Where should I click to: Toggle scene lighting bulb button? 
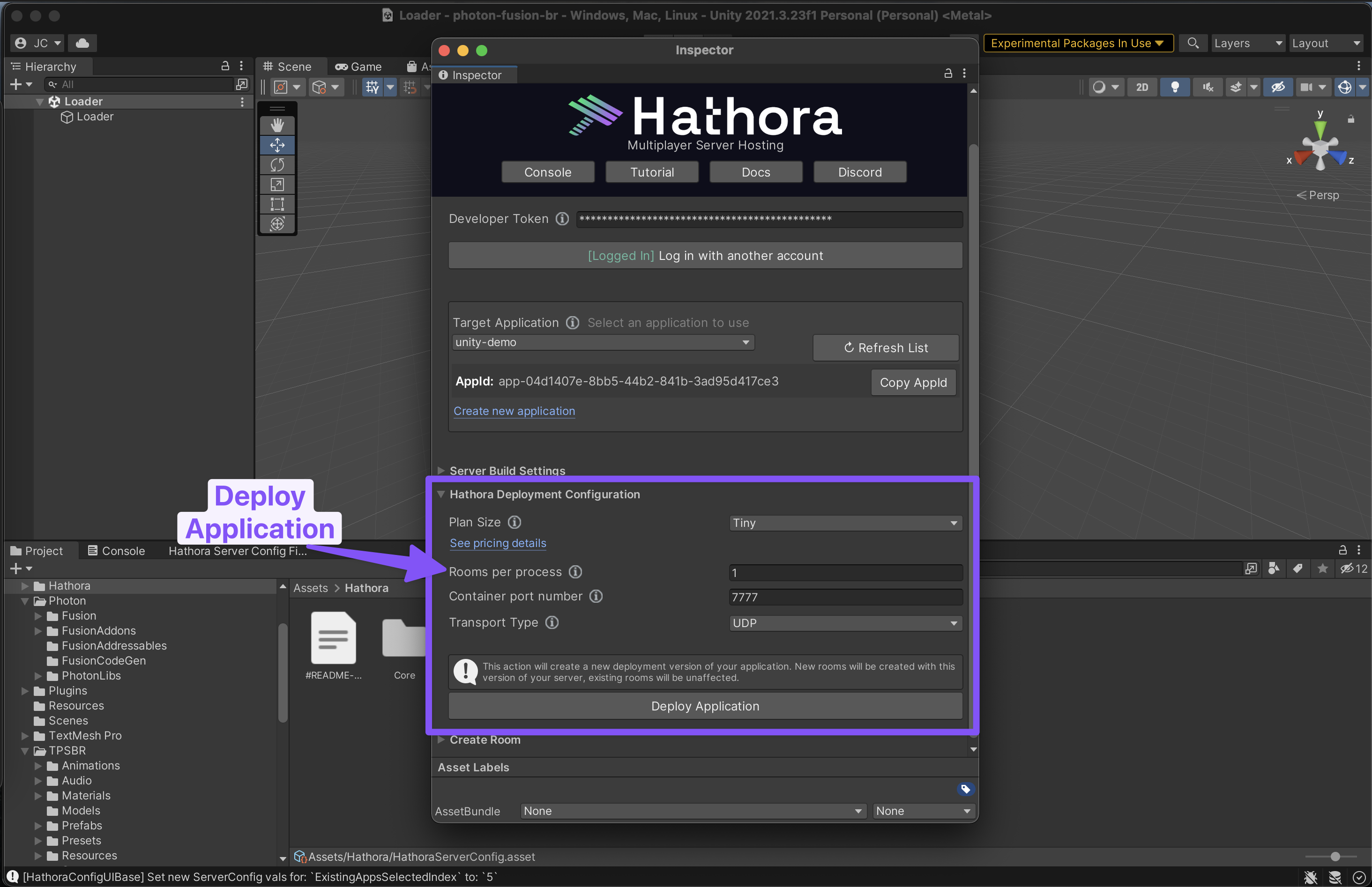[x=1175, y=87]
